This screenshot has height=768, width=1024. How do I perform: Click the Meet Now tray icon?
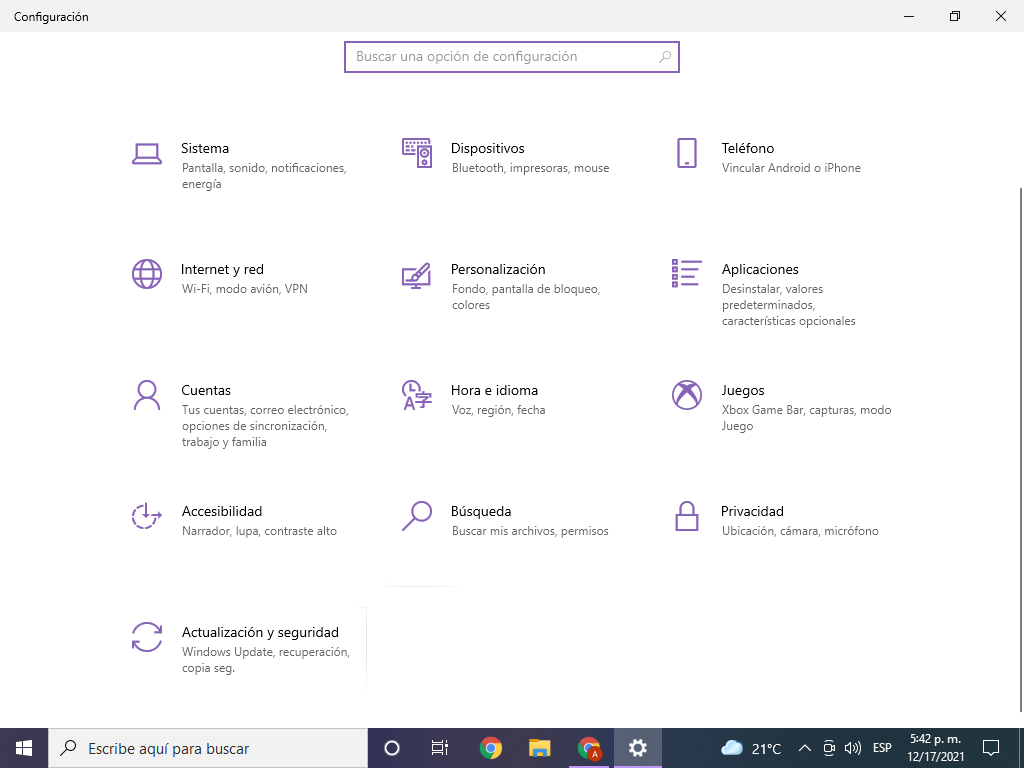coord(829,748)
